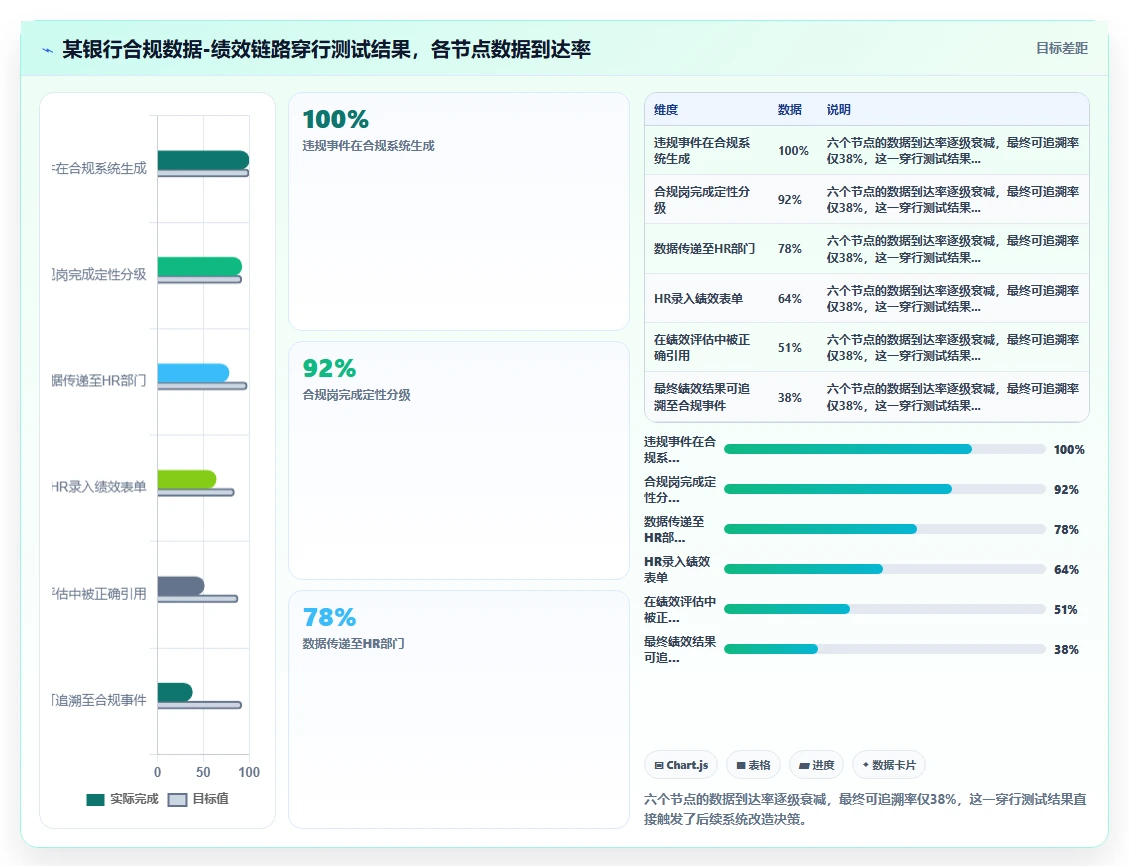Select the 进度 tag chip
Viewport: 1129px width, 866px height.
point(817,765)
